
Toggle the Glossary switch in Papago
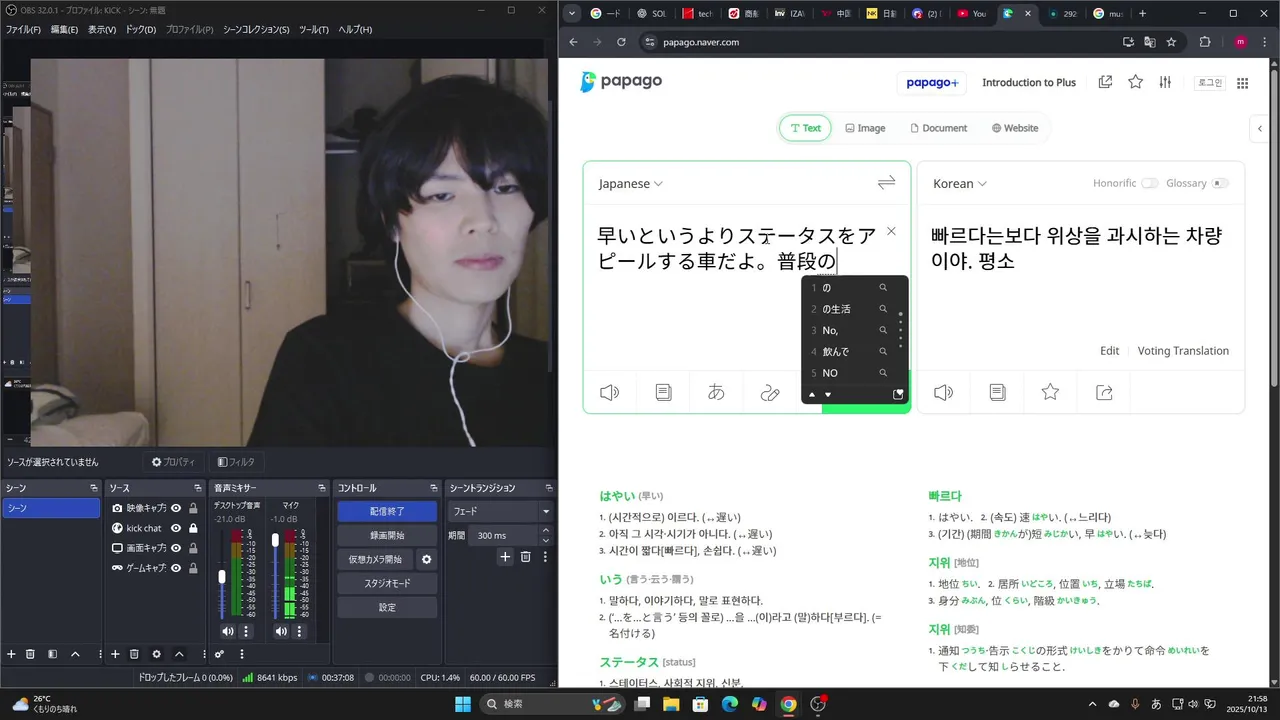[1220, 183]
